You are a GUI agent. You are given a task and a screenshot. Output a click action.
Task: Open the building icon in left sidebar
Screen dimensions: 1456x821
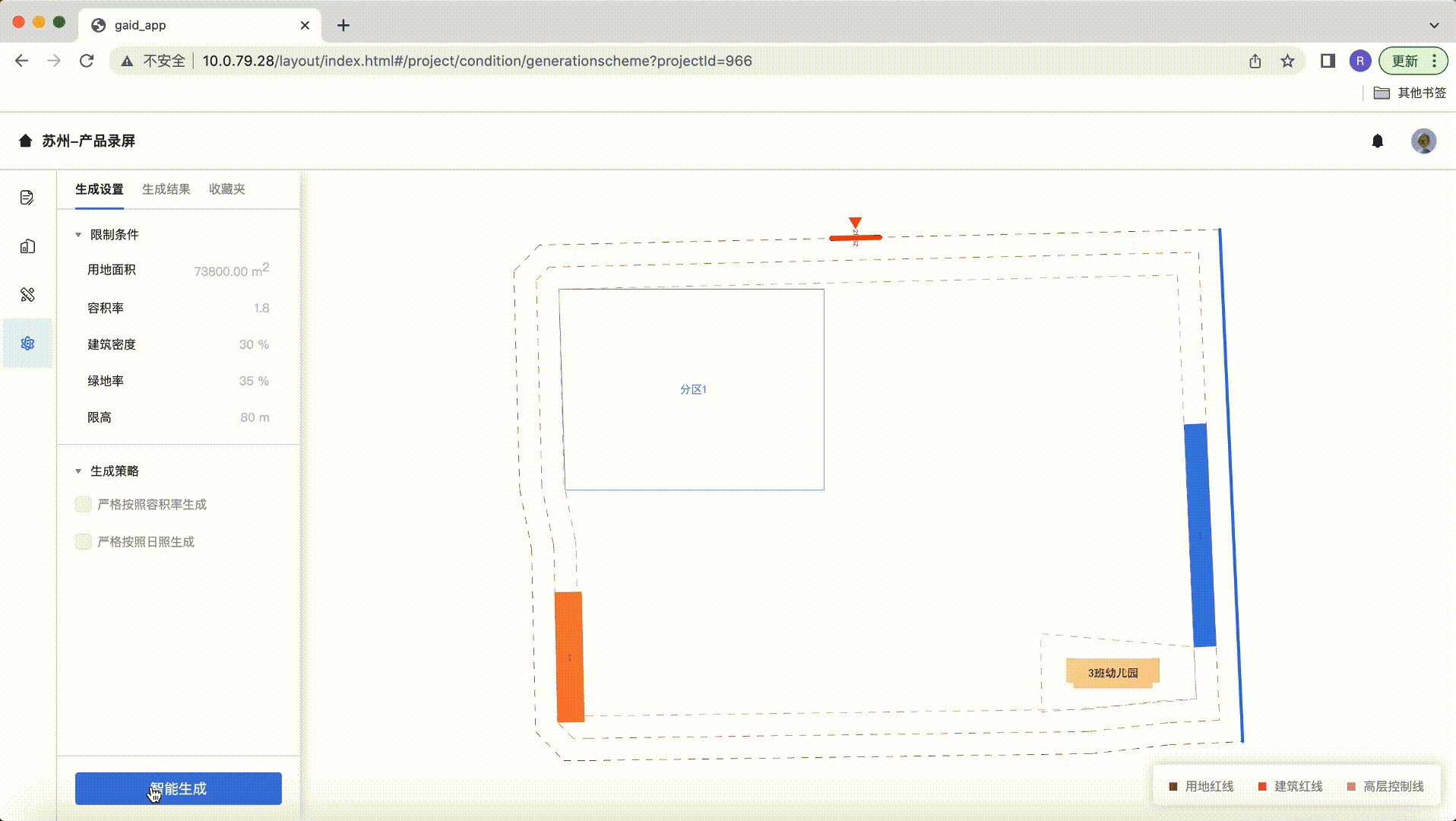tap(27, 246)
